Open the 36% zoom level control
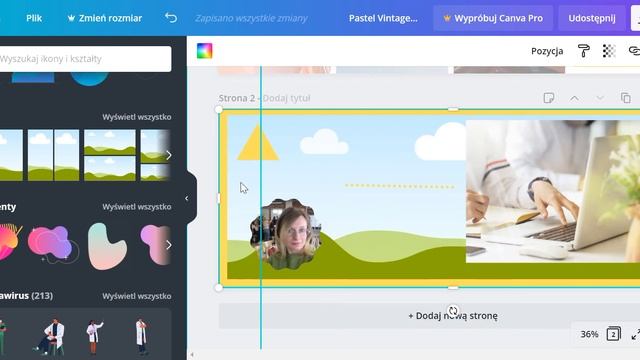The image size is (640, 360). pos(589,334)
